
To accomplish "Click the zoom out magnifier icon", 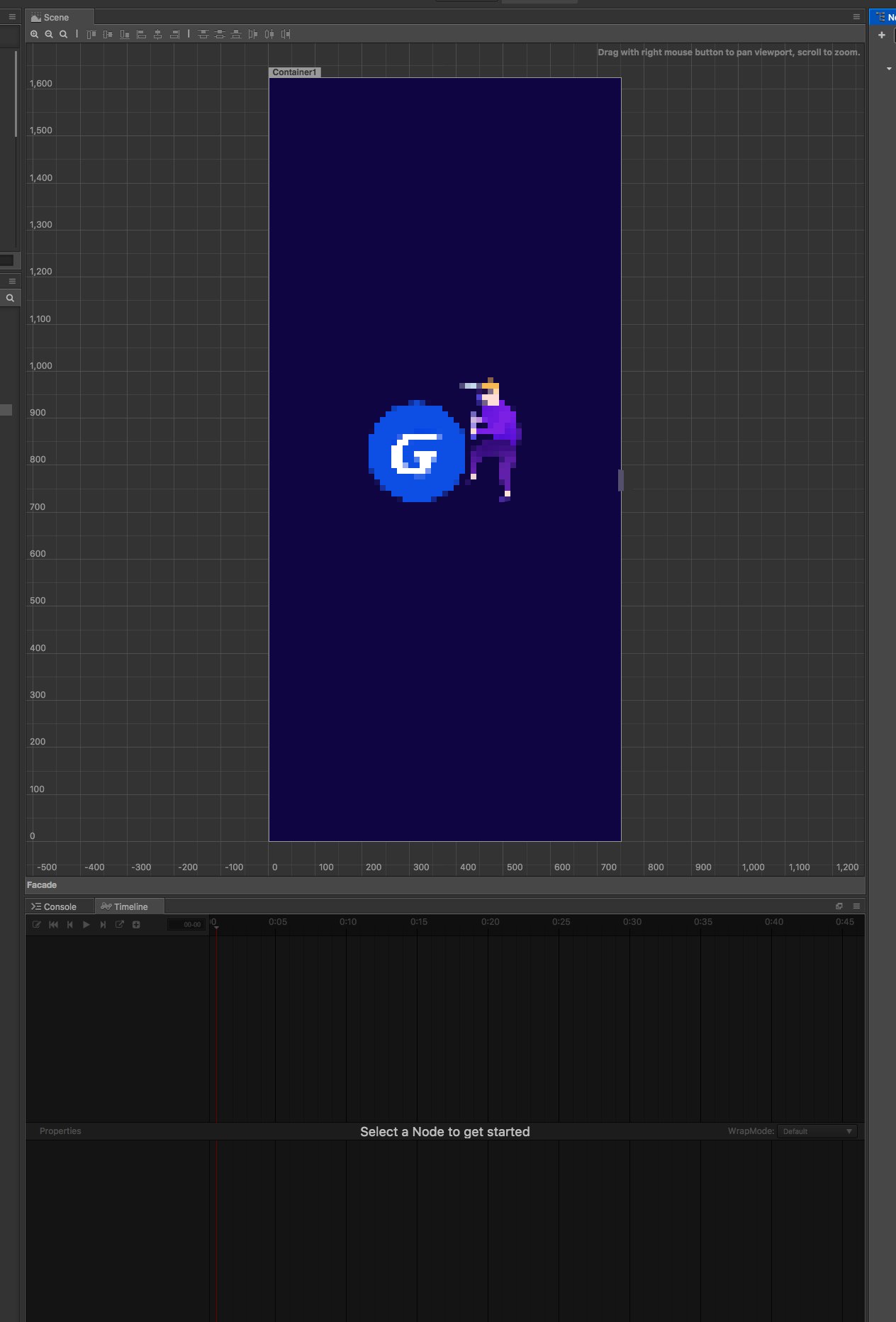I will point(49,34).
